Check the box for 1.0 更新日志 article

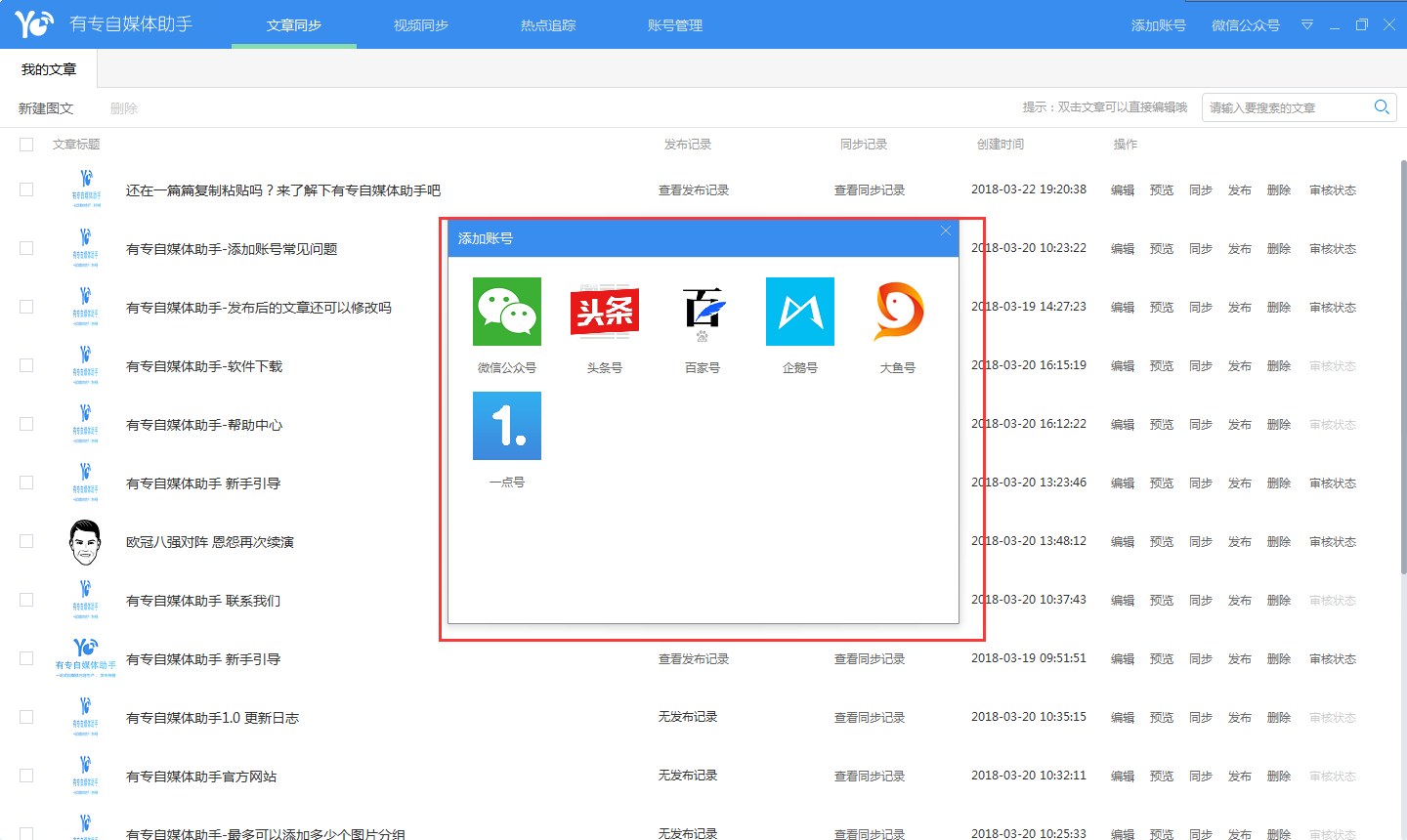(x=26, y=717)
